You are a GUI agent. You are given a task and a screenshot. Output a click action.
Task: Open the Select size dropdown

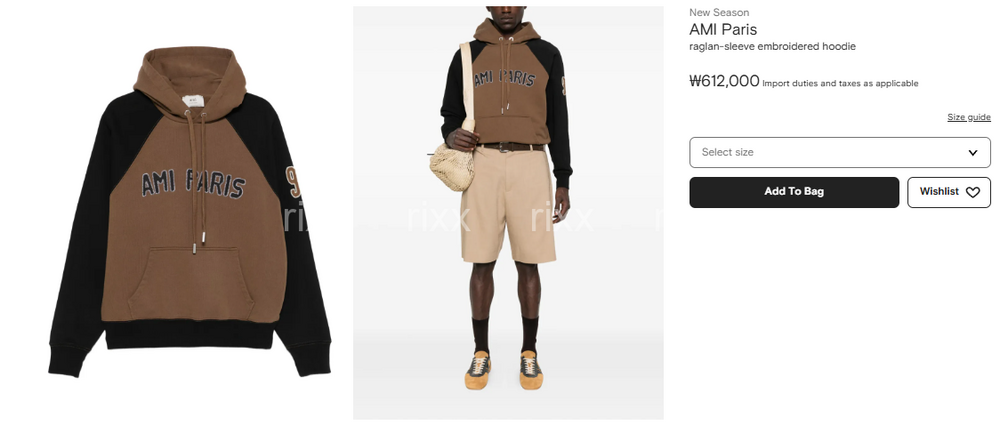pyautogui.click(x=840, y=153)
